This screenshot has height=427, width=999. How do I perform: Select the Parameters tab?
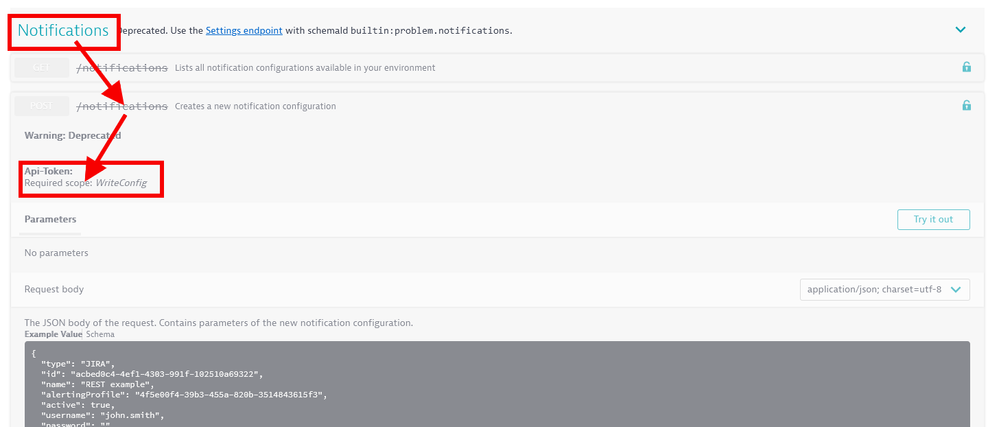tap(50, 219)
